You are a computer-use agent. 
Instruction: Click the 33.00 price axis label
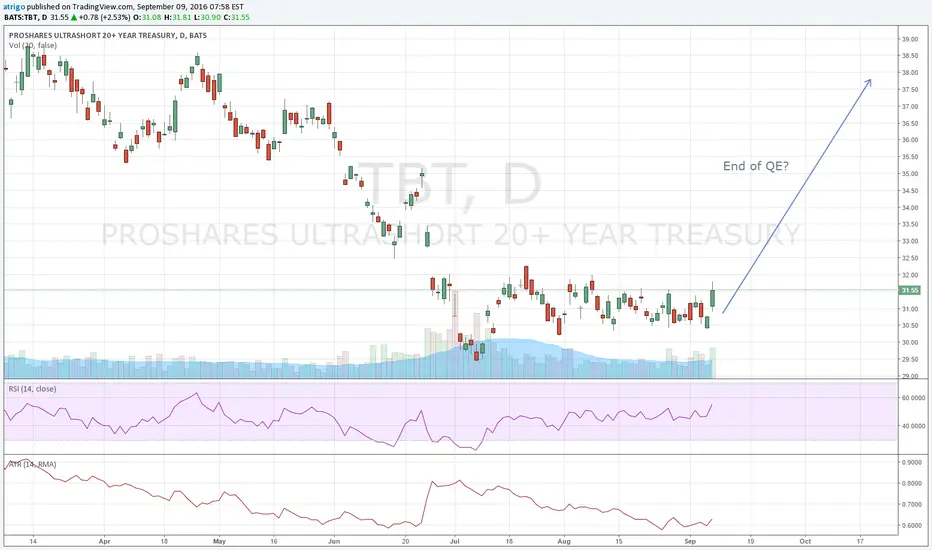click(910, 241)
